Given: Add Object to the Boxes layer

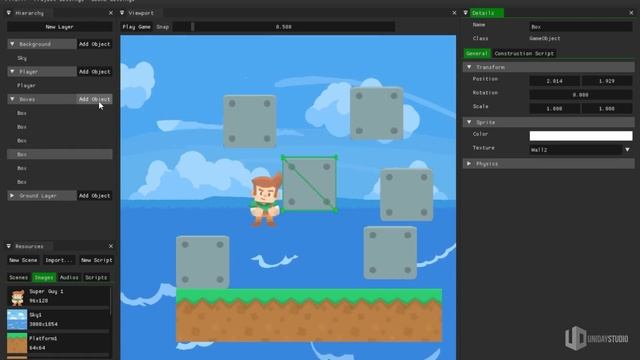Looking at the screenshot, I should [94, 99].
